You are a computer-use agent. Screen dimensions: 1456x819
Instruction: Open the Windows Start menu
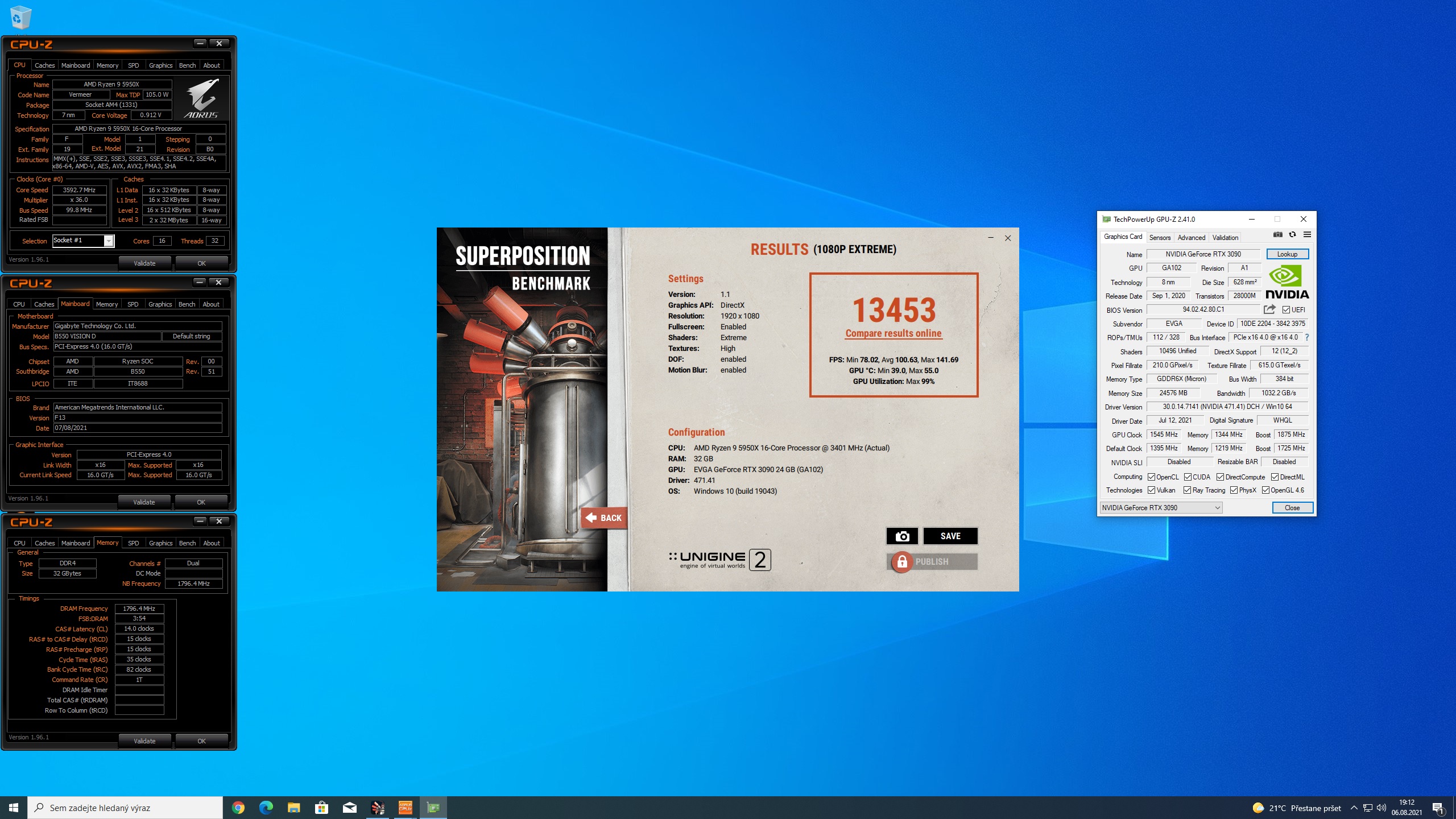(x=14, y=808)
